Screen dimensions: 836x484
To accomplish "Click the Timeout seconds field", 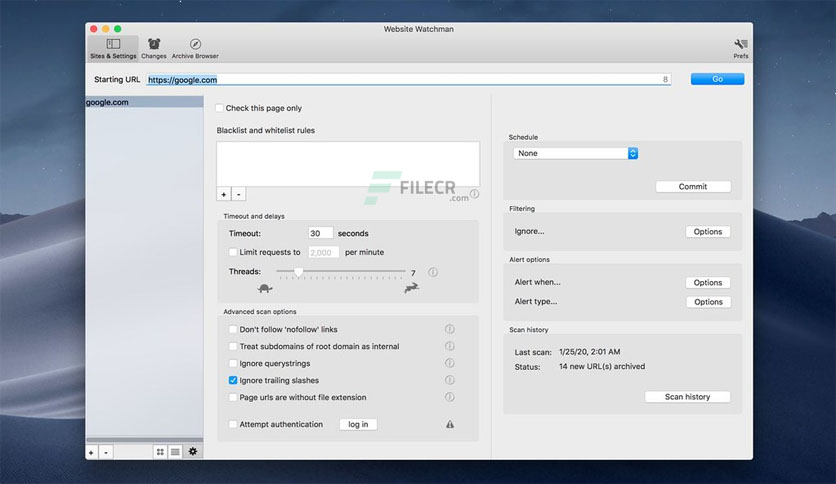I will click(320, 233).
